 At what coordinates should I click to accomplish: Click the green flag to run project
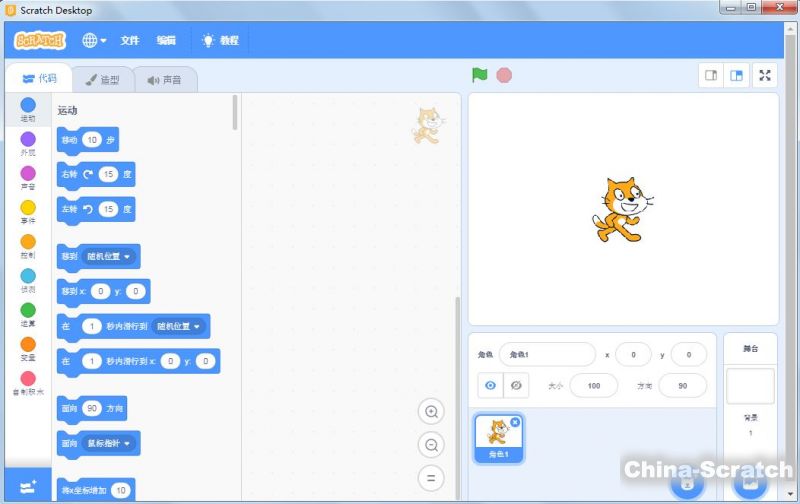click(480, 75)
